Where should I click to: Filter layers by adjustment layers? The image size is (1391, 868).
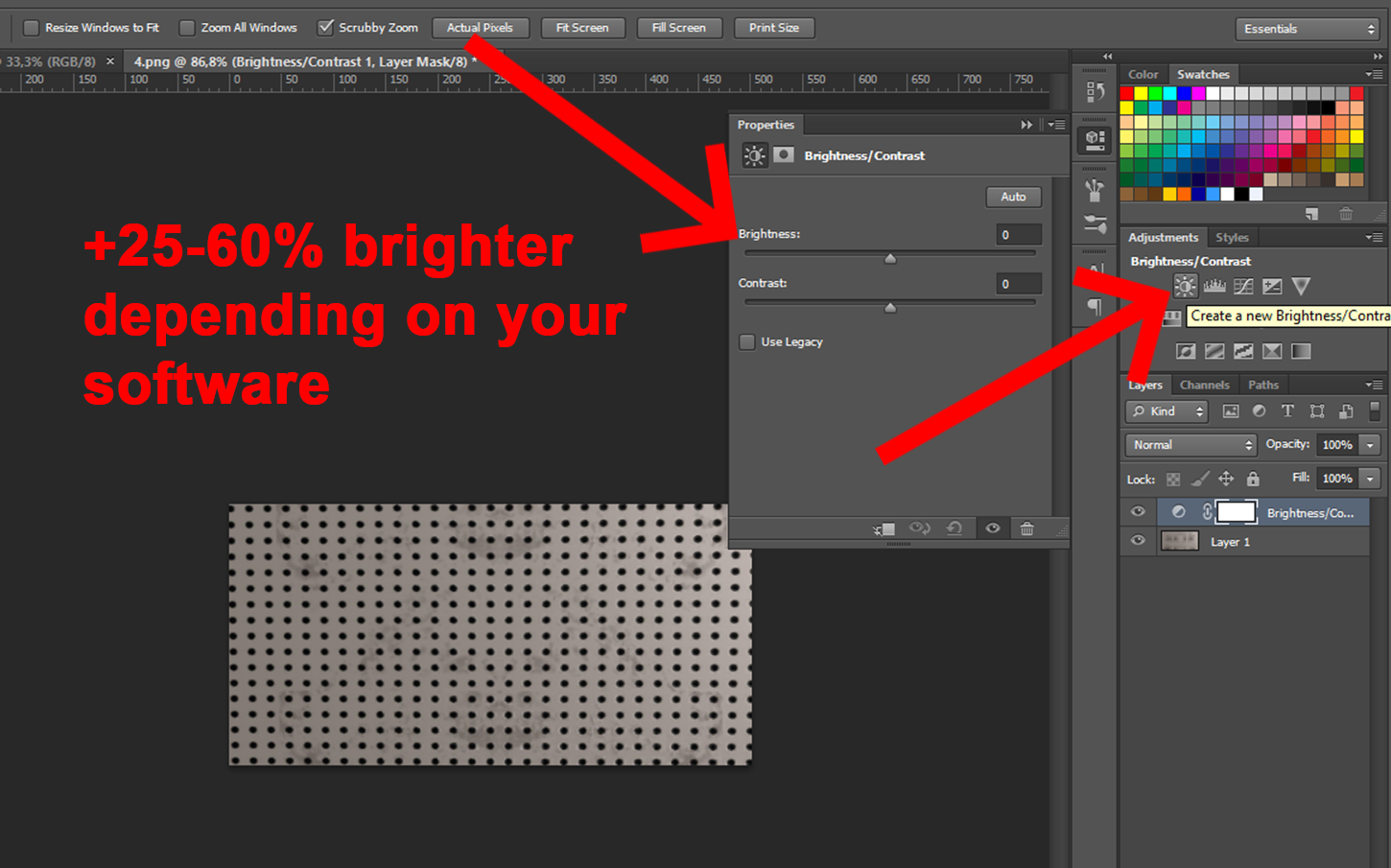pos(1259,411)
